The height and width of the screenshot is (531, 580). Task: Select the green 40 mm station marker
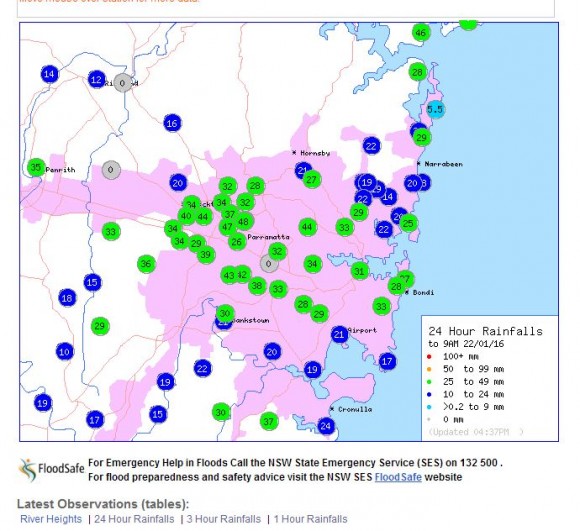tap(186, 216)
